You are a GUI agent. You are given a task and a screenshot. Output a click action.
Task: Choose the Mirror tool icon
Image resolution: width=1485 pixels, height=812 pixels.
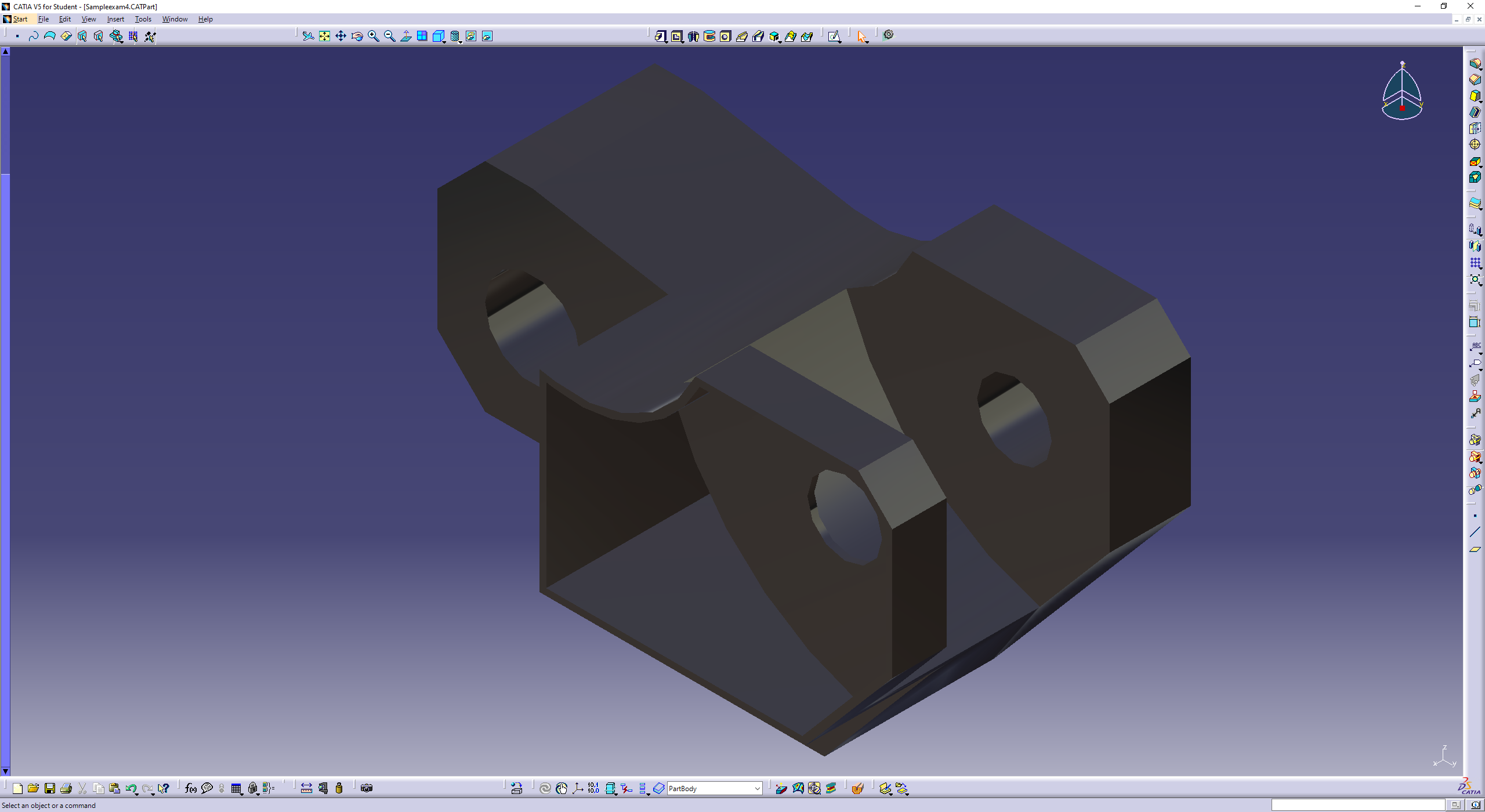tap(1475, 246)
